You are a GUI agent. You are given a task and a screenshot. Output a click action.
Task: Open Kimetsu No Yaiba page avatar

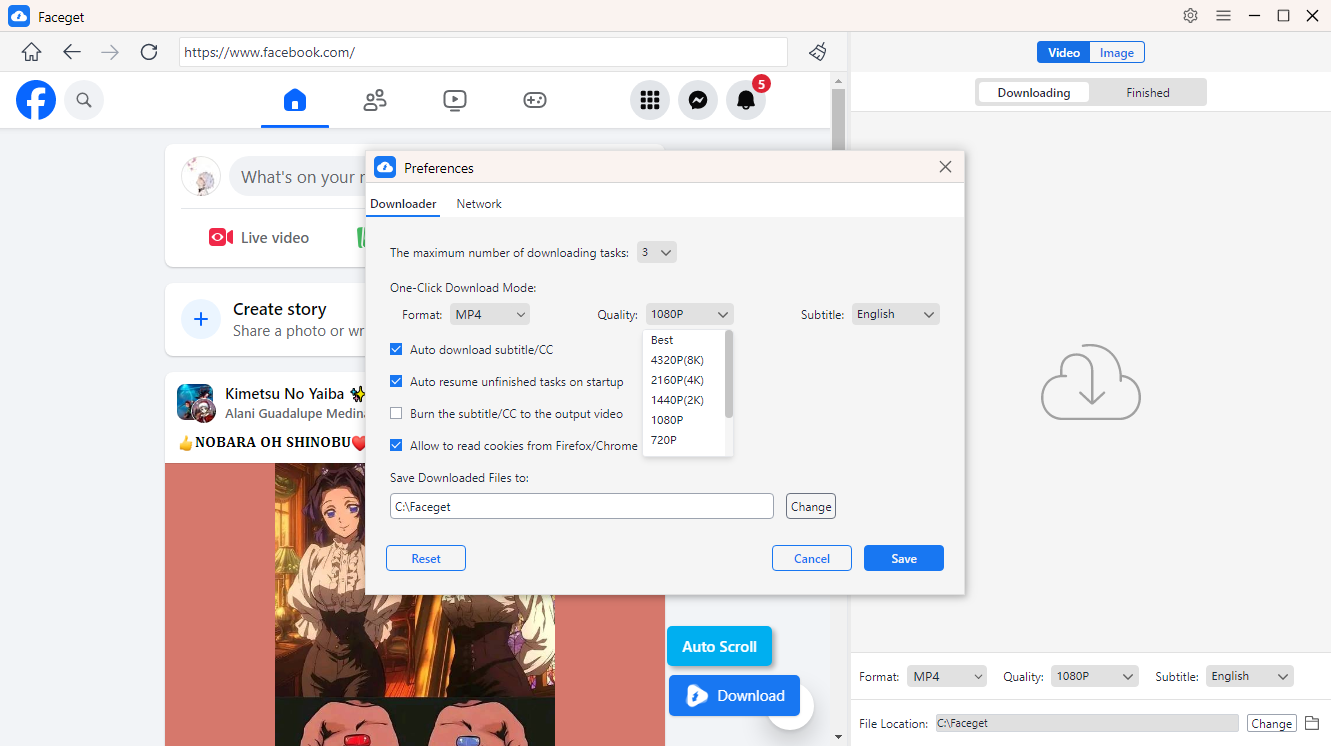point(195,403)
